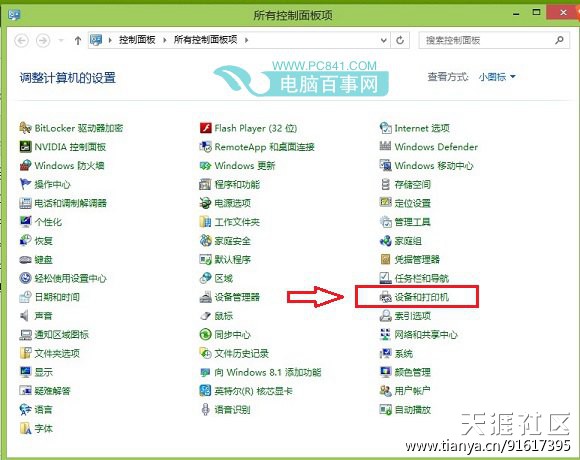The image size is (580, 460).
Task: Open the 默认程序 link
Action: (x=233, y=259)
